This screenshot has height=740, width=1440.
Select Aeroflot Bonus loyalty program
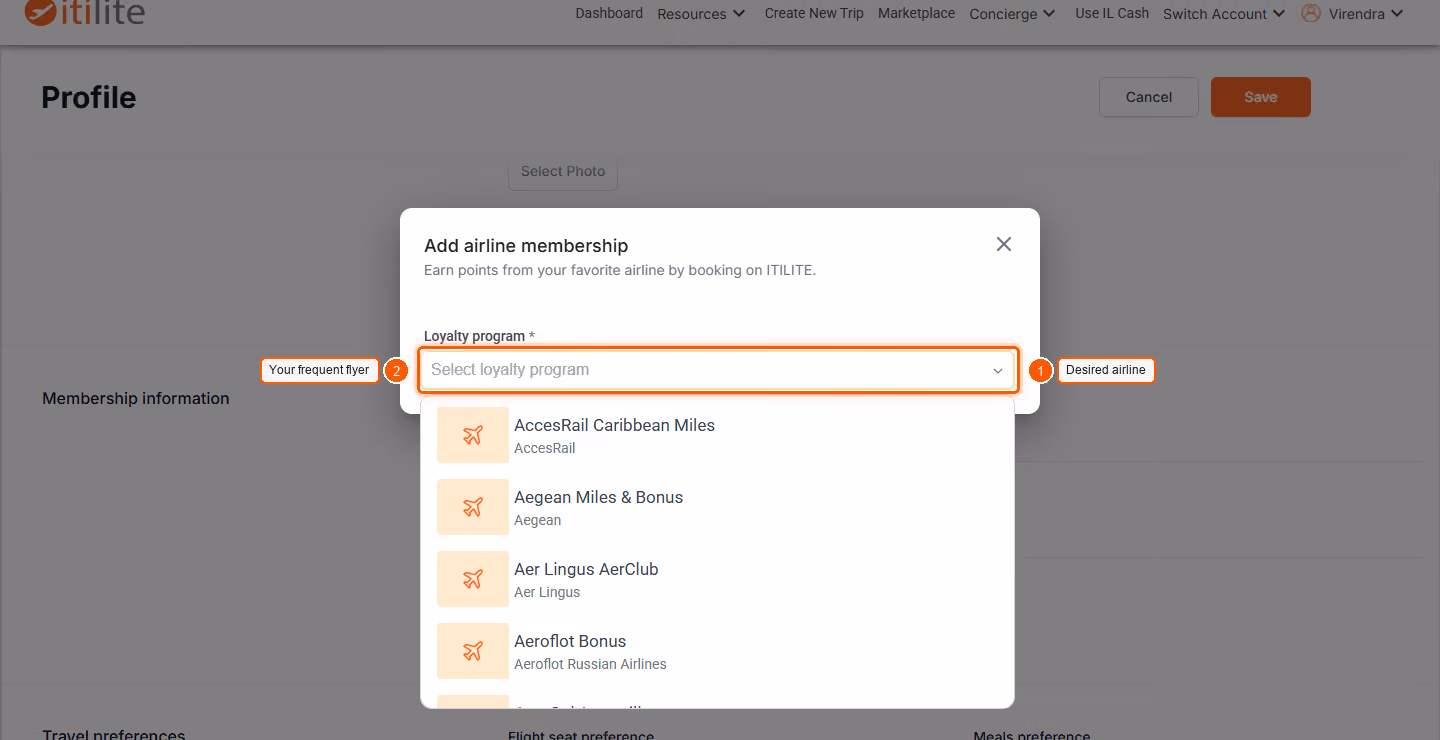click(718, 651)
